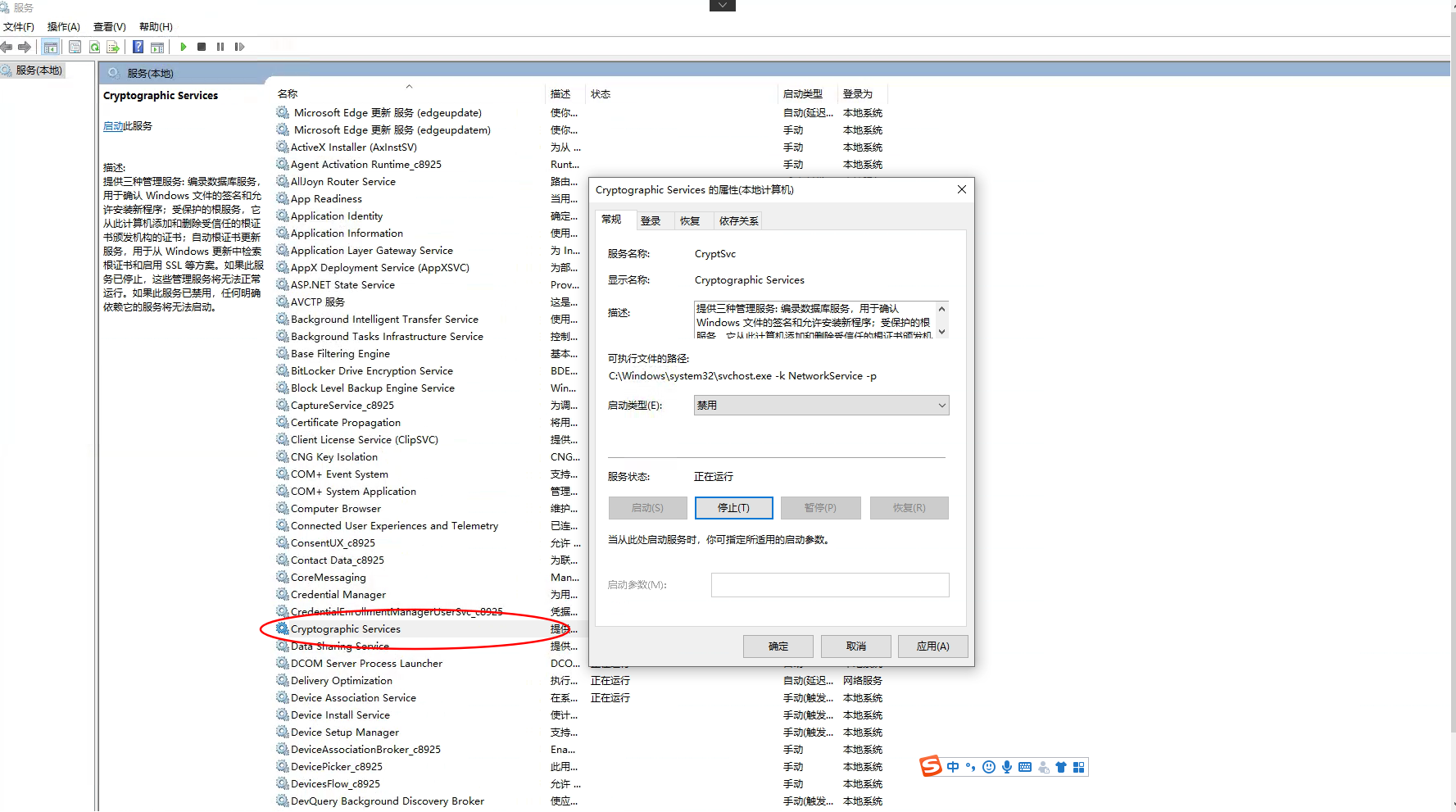Click gear icon of Microsoft Edge edgeupdate row
The width and height of the screenshot is (1456, 812).
pyautogui.click(x=283, y=112)
